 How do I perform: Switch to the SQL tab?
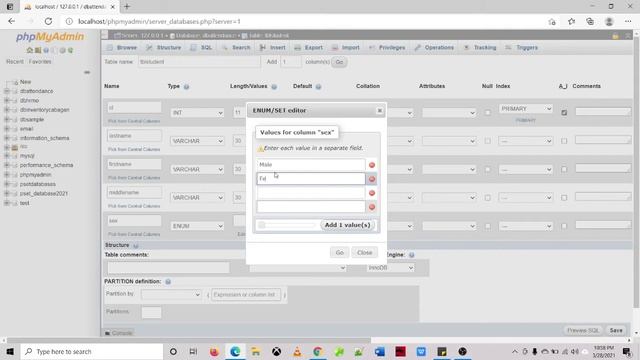point(202,48)
